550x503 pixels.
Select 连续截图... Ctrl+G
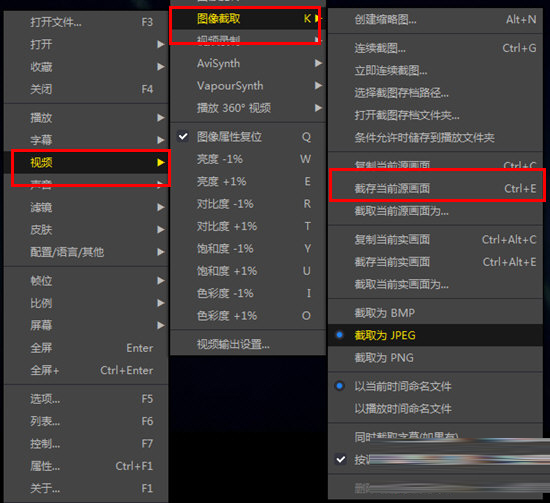point(435,48)
